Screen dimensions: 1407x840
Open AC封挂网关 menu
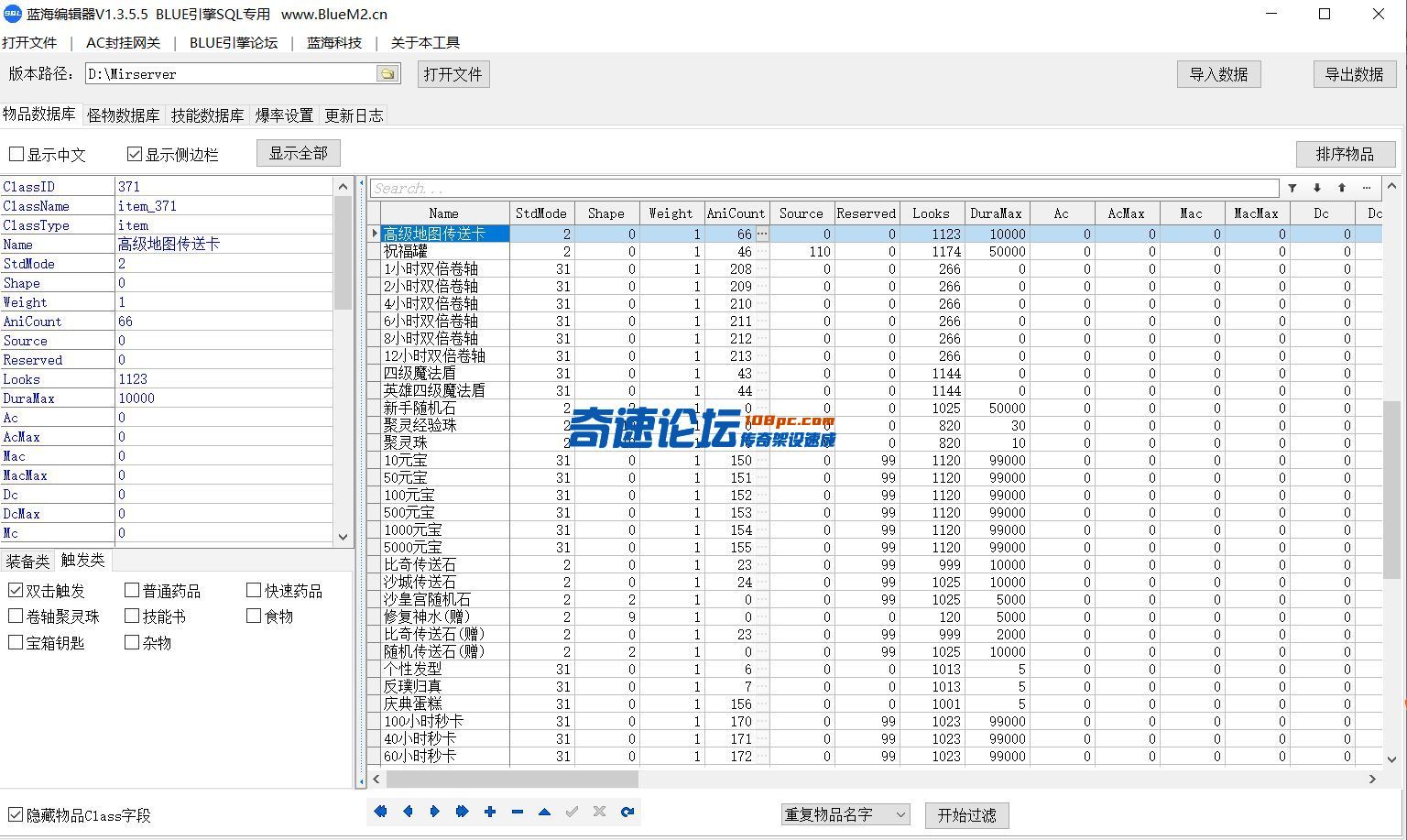tap(123, 42)
